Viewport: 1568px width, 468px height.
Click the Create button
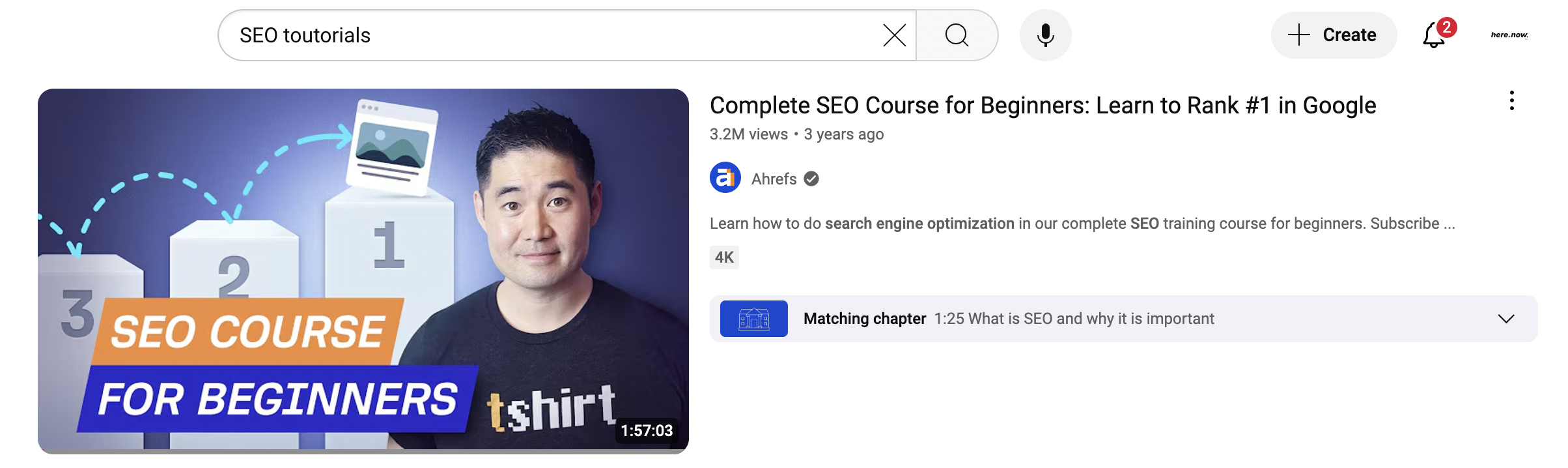pos(1333,35)
